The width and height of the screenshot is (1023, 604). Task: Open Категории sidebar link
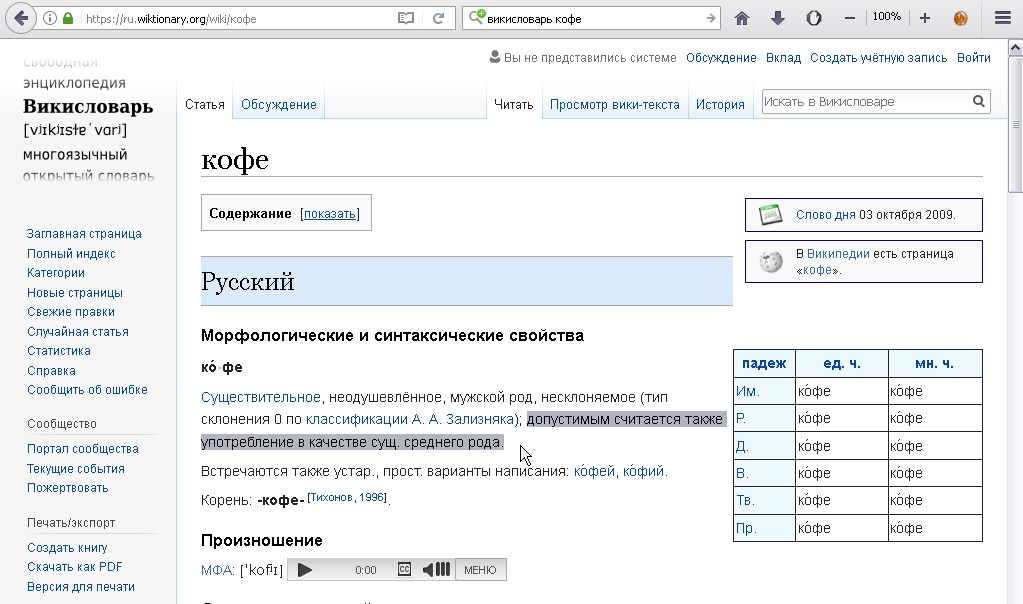55,273
